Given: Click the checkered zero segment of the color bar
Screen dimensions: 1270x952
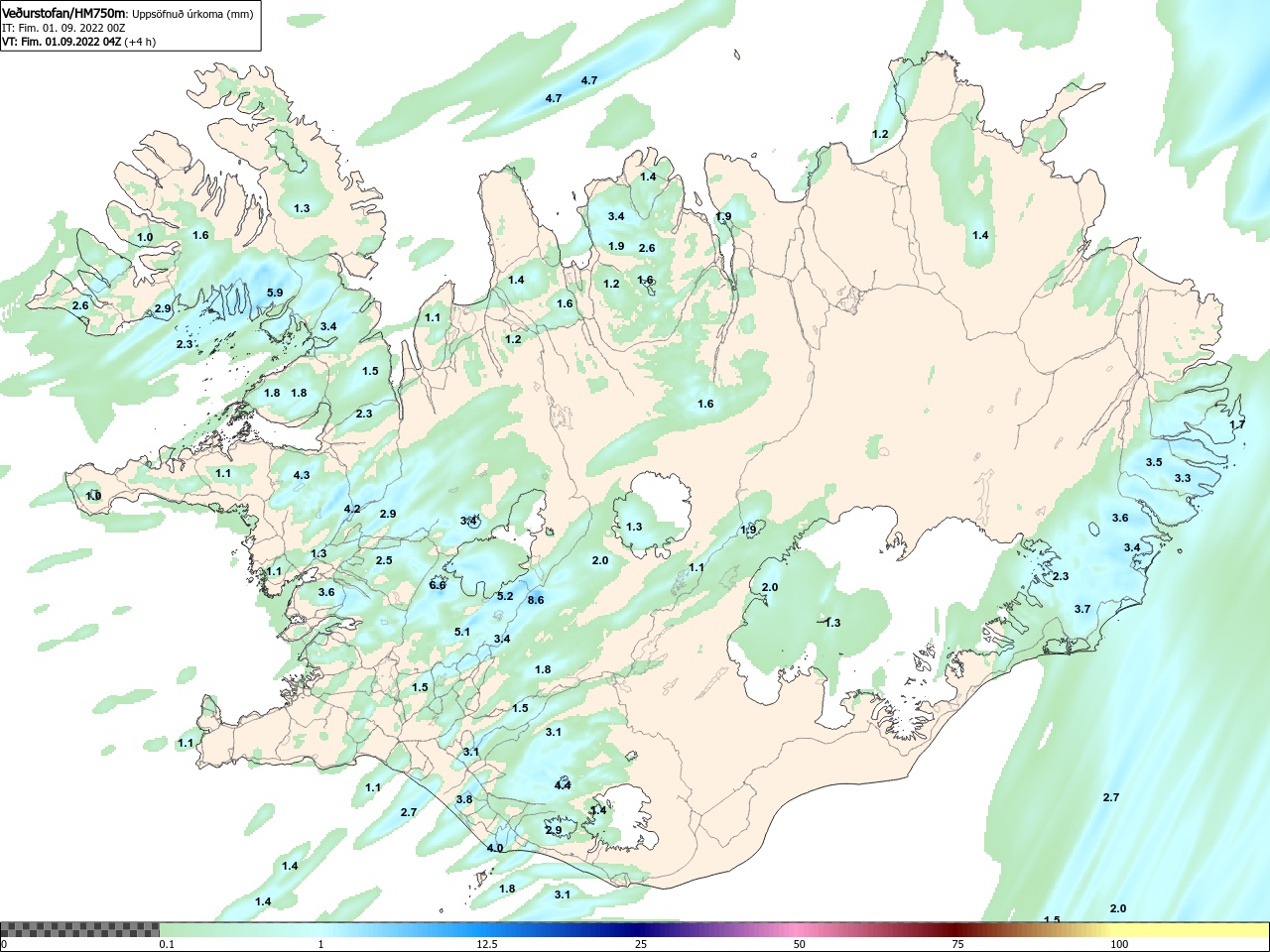Looking at the screenshot, I should click(79, 929).
